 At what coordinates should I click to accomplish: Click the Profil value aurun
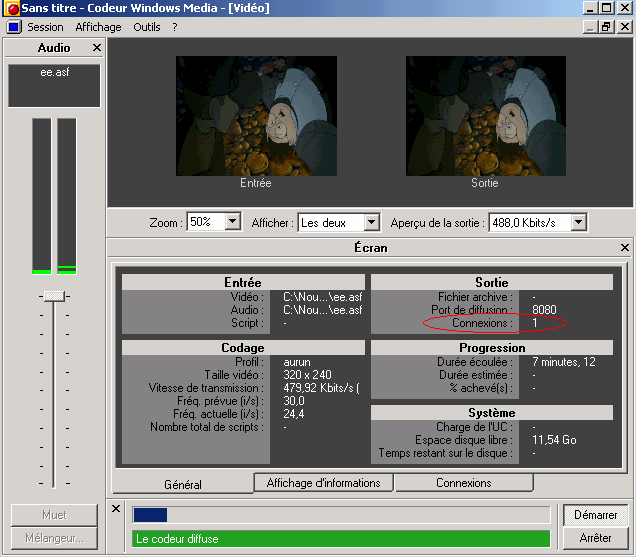click(x=297, y=362)
